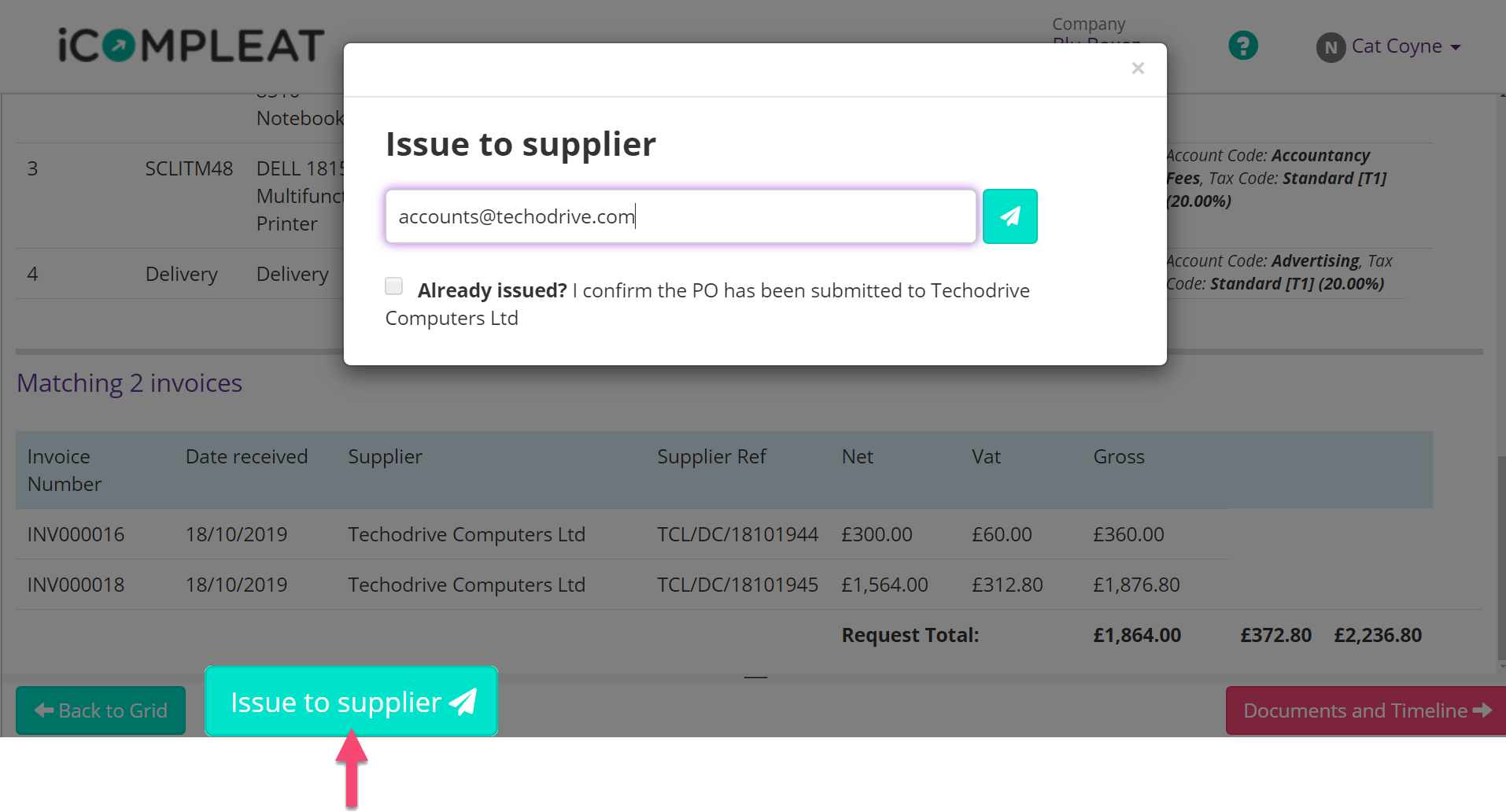
Task: Open the green help question mark icon
Action: [1243, 46]
